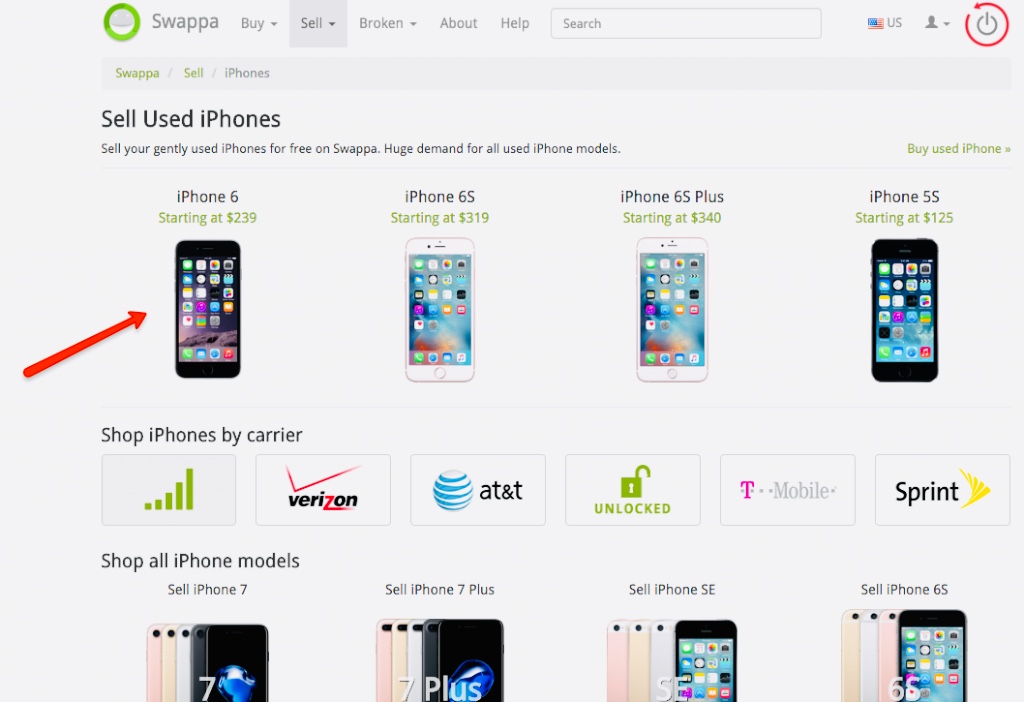Select the iPhone 6 phone image

pyautogui.click(x=208, y=309)
